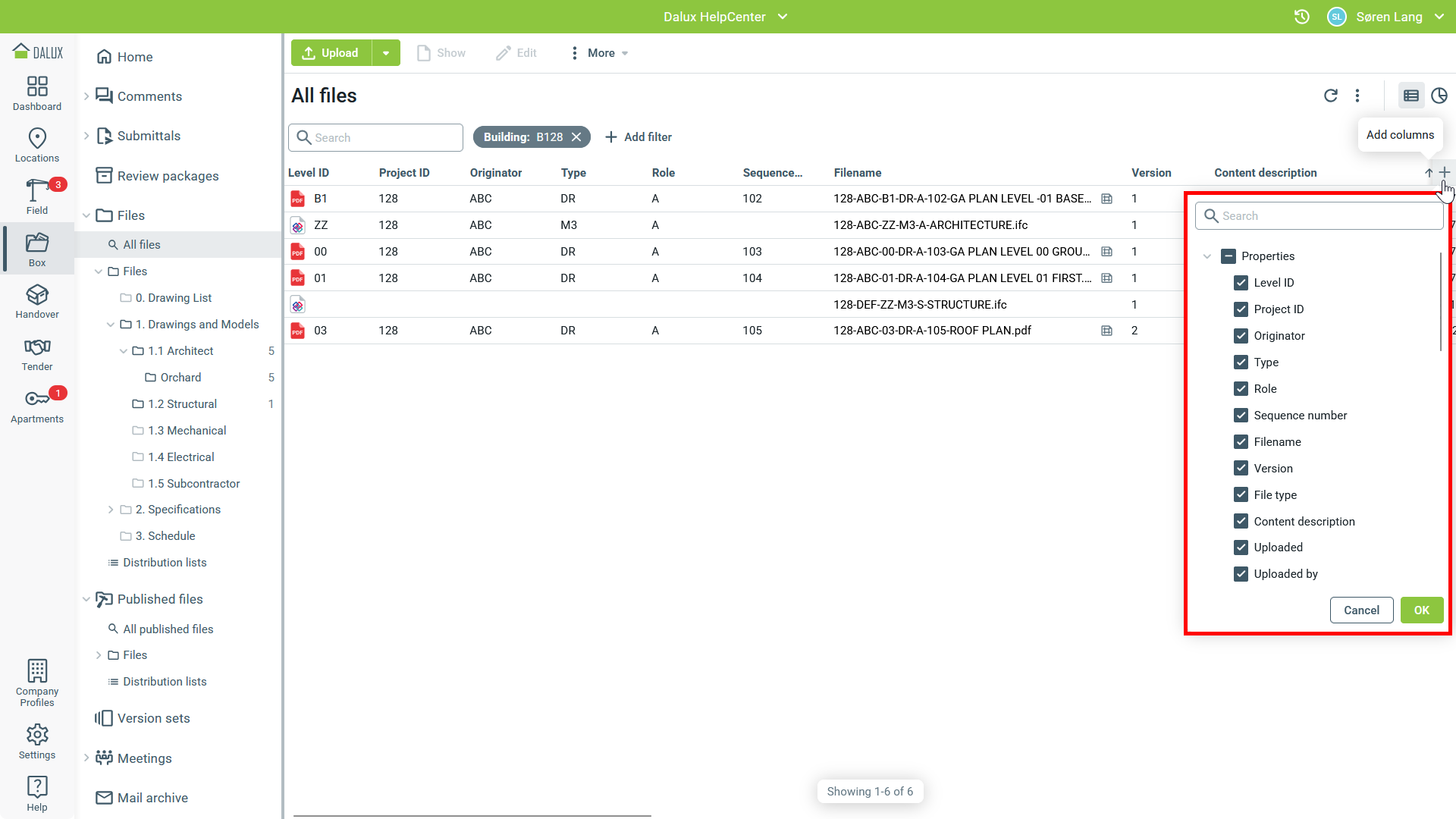This screenshot has height=819, width=1456.
Task: Click OK to apply columns
Action: [1421, 610]
